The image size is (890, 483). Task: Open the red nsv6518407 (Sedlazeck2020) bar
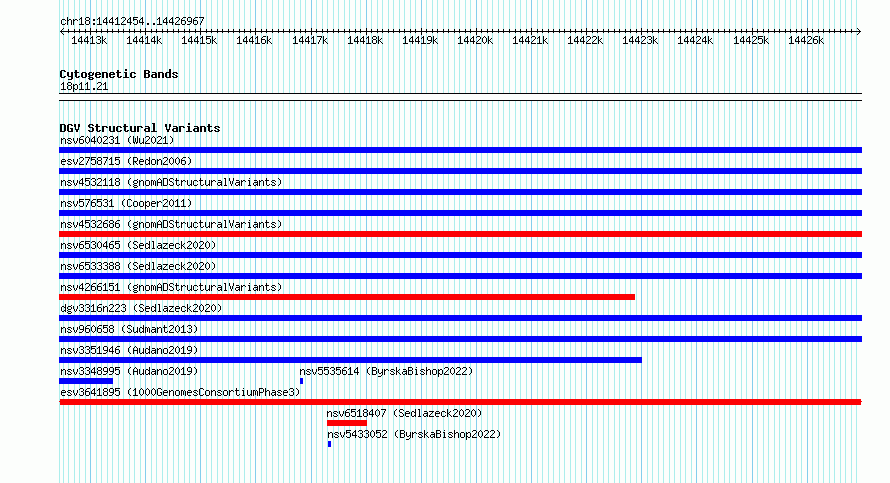point(347,423)
